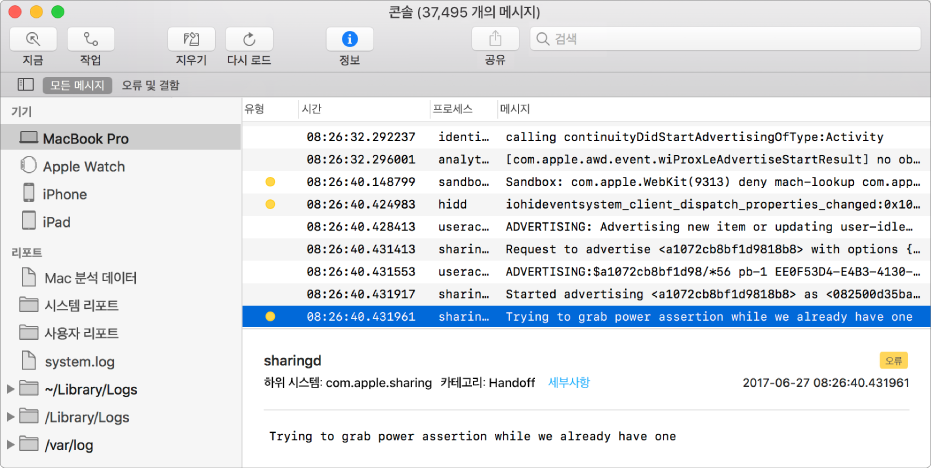This screenshot has width=931, height=468.
Task: Open Mac 분석 데이터 report
Action: coord(121,277)
